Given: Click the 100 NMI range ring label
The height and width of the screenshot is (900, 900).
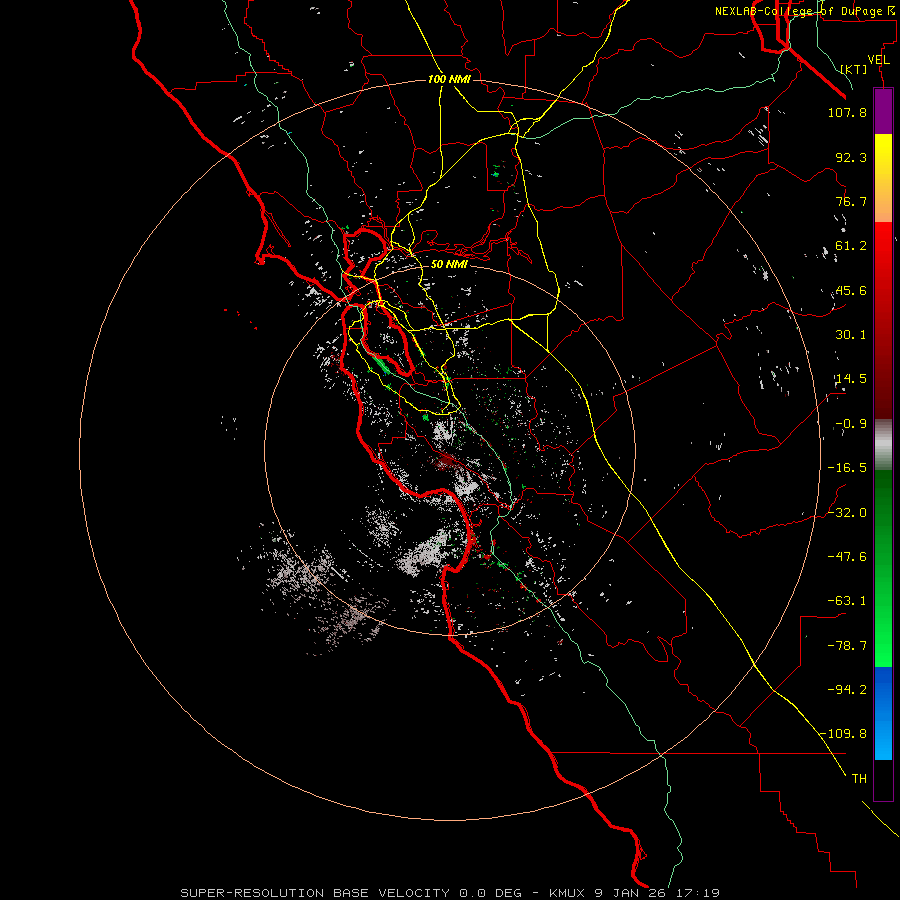Looking at the screenshot, I should point(449,79).
